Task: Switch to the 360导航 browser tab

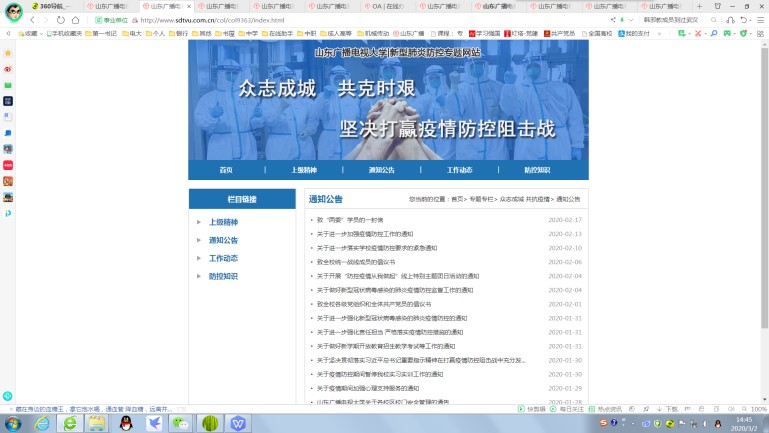Action: pyautogui.click(x=50, y=5)
